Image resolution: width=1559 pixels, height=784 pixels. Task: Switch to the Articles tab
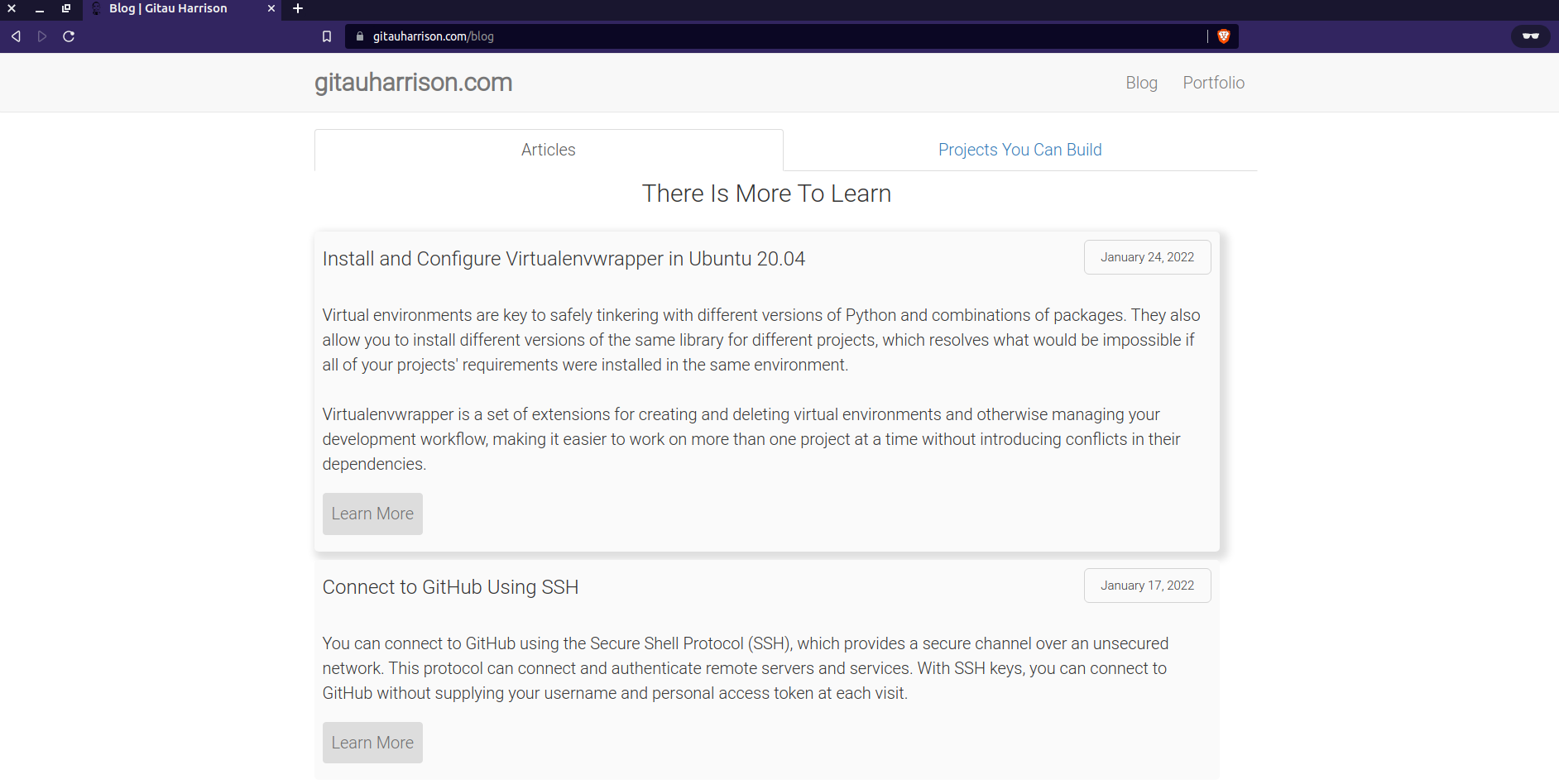[549, 150]
